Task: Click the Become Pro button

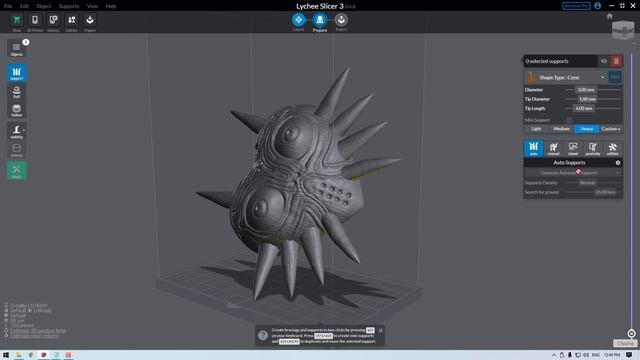Action: pos(576,6)
